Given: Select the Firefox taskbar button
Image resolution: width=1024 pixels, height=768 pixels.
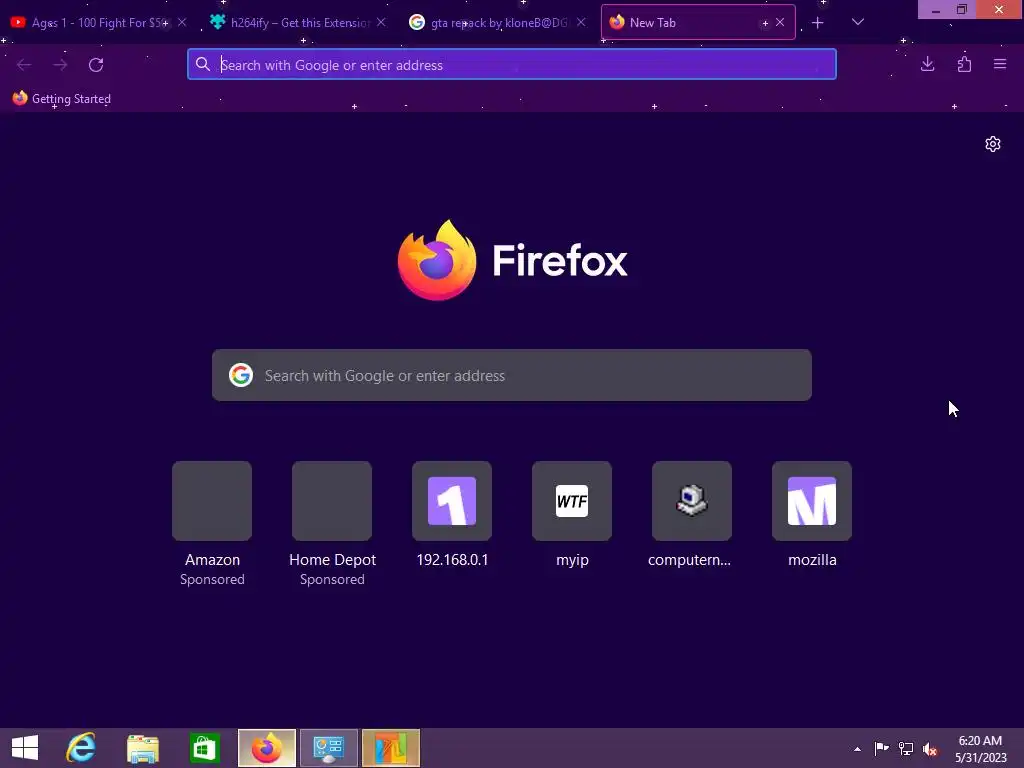Looking at the screenshot, I should (x=266, y=748).
